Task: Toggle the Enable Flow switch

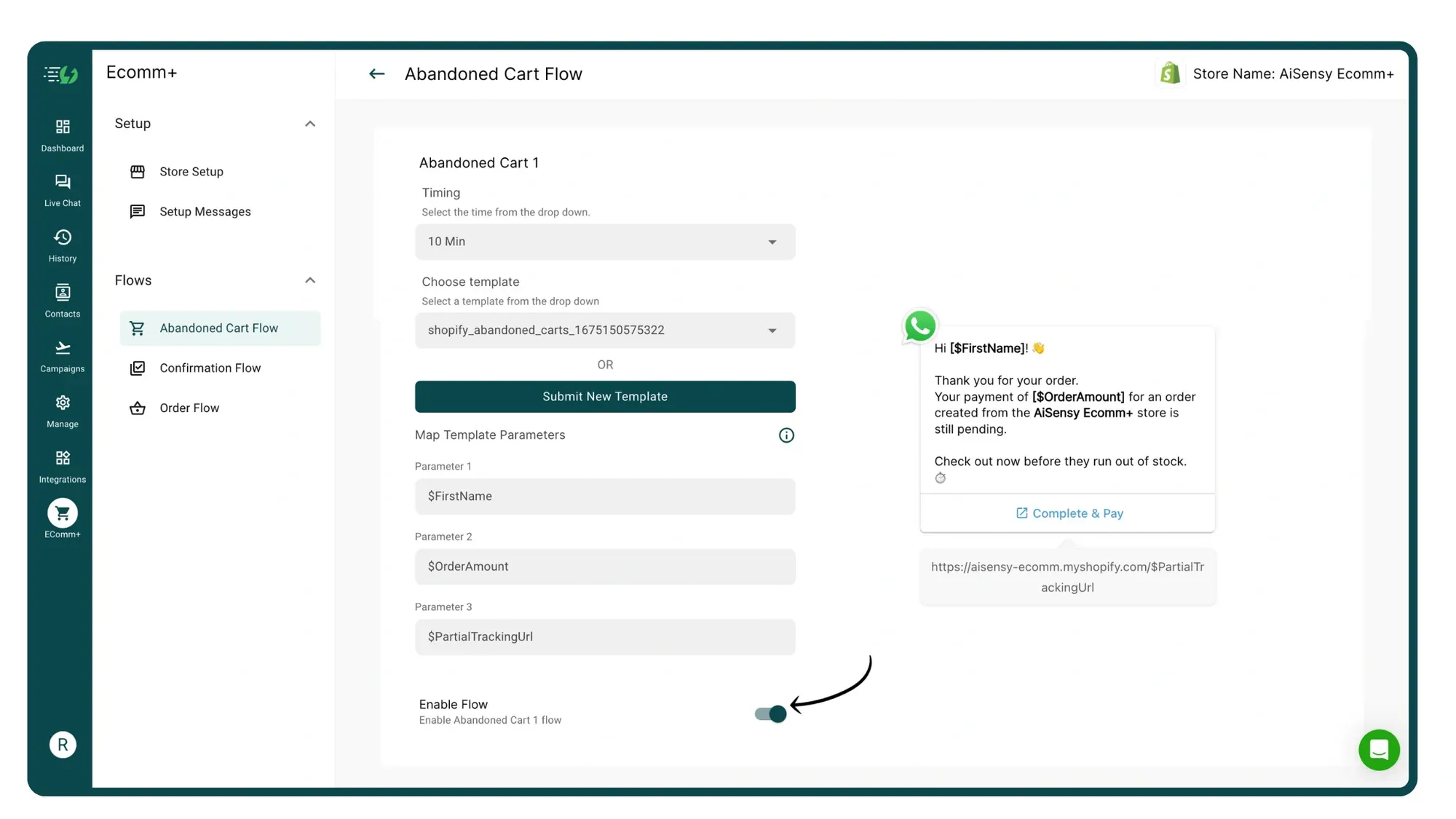Action: tap(771, 713)
